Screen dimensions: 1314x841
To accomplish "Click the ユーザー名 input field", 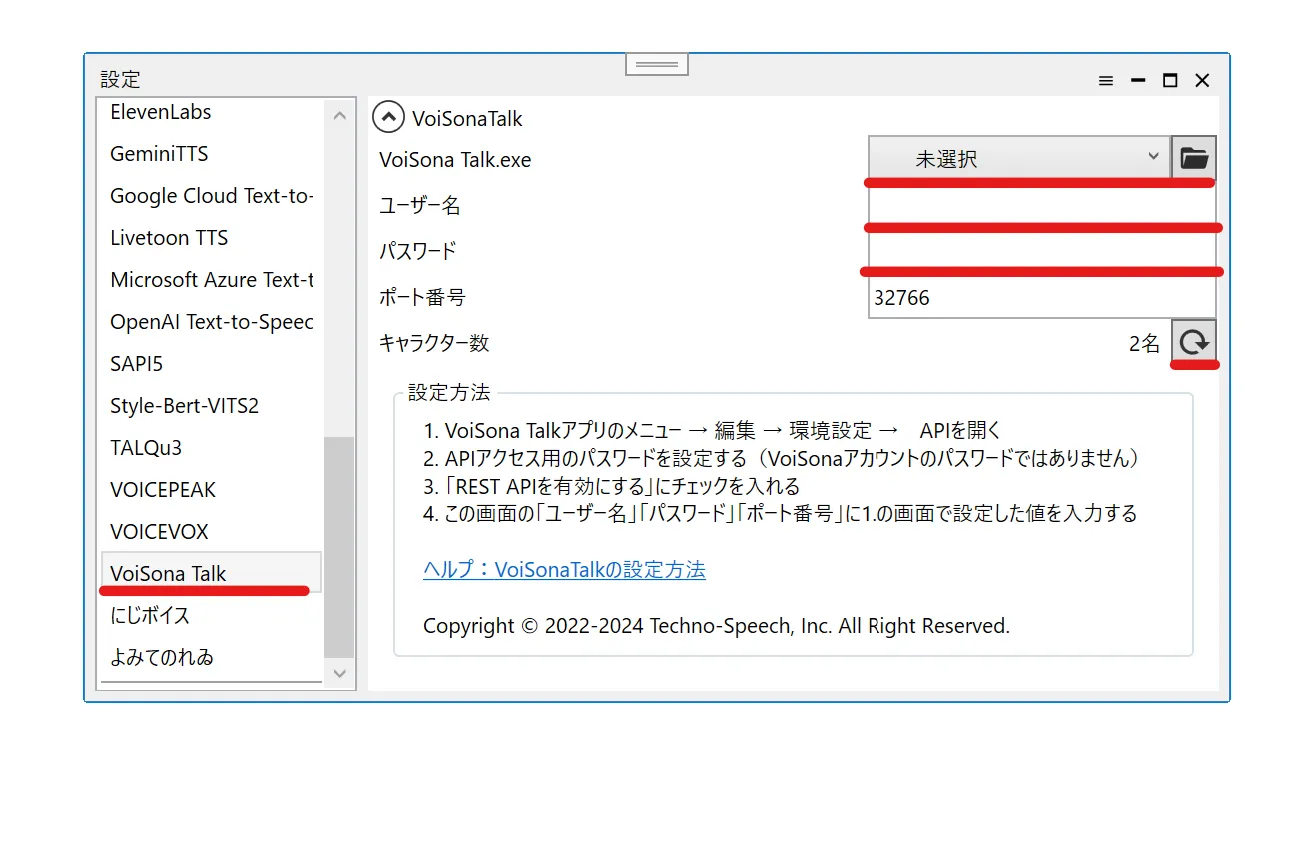I will click(1042, 205).
